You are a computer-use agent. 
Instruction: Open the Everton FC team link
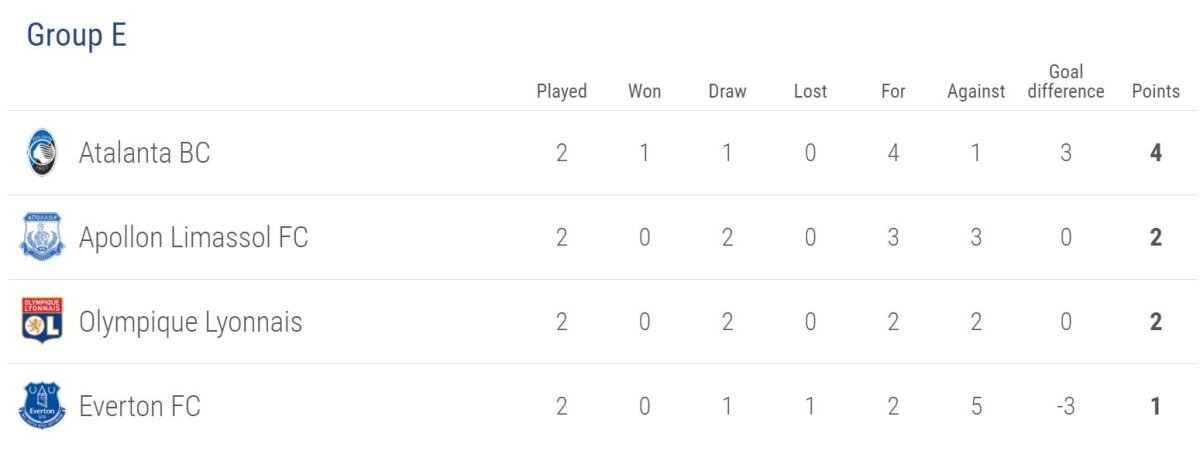139,407
